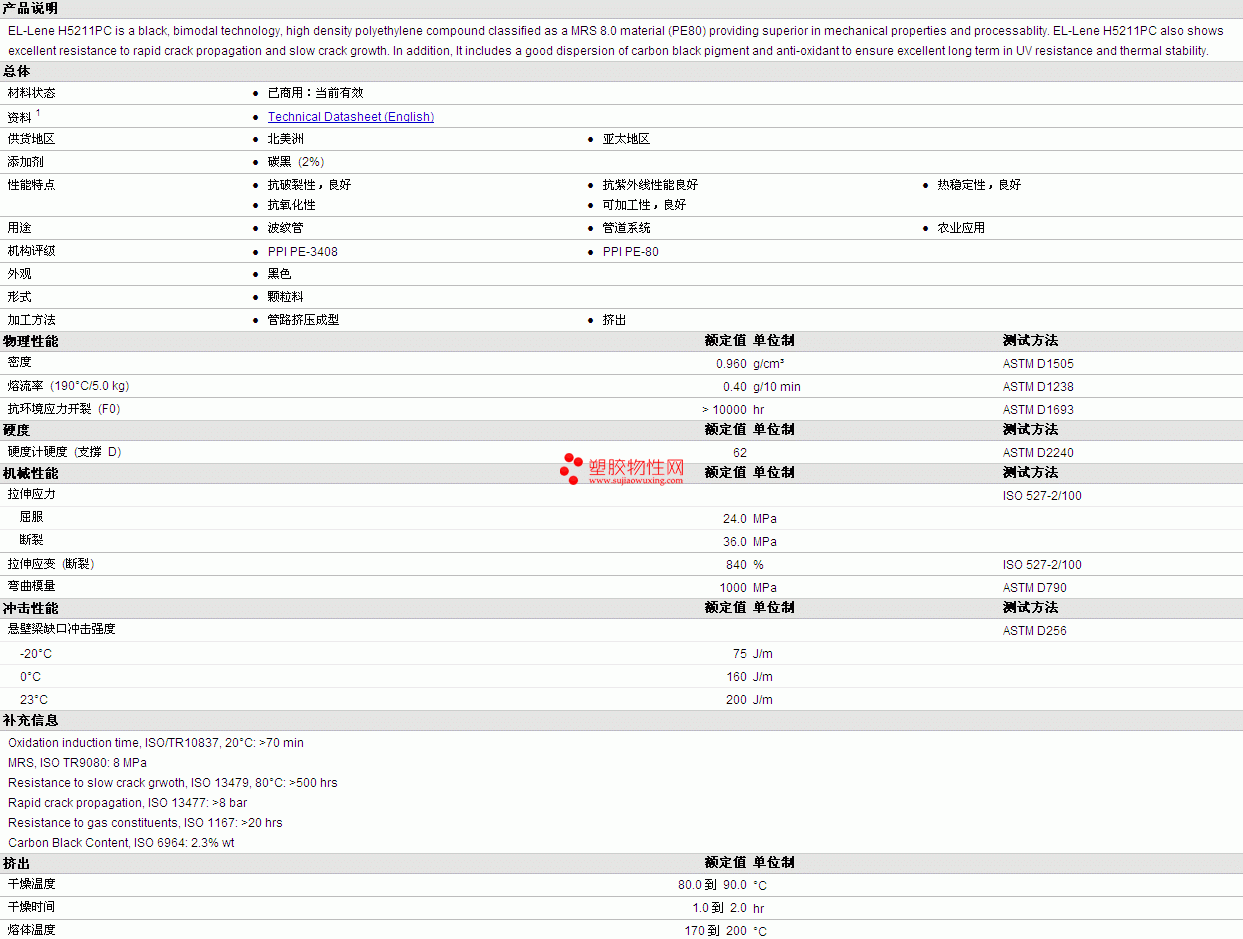Click the 北美洲 region entry
This screenshot has width=1243, height=939.
pos(285,139)
